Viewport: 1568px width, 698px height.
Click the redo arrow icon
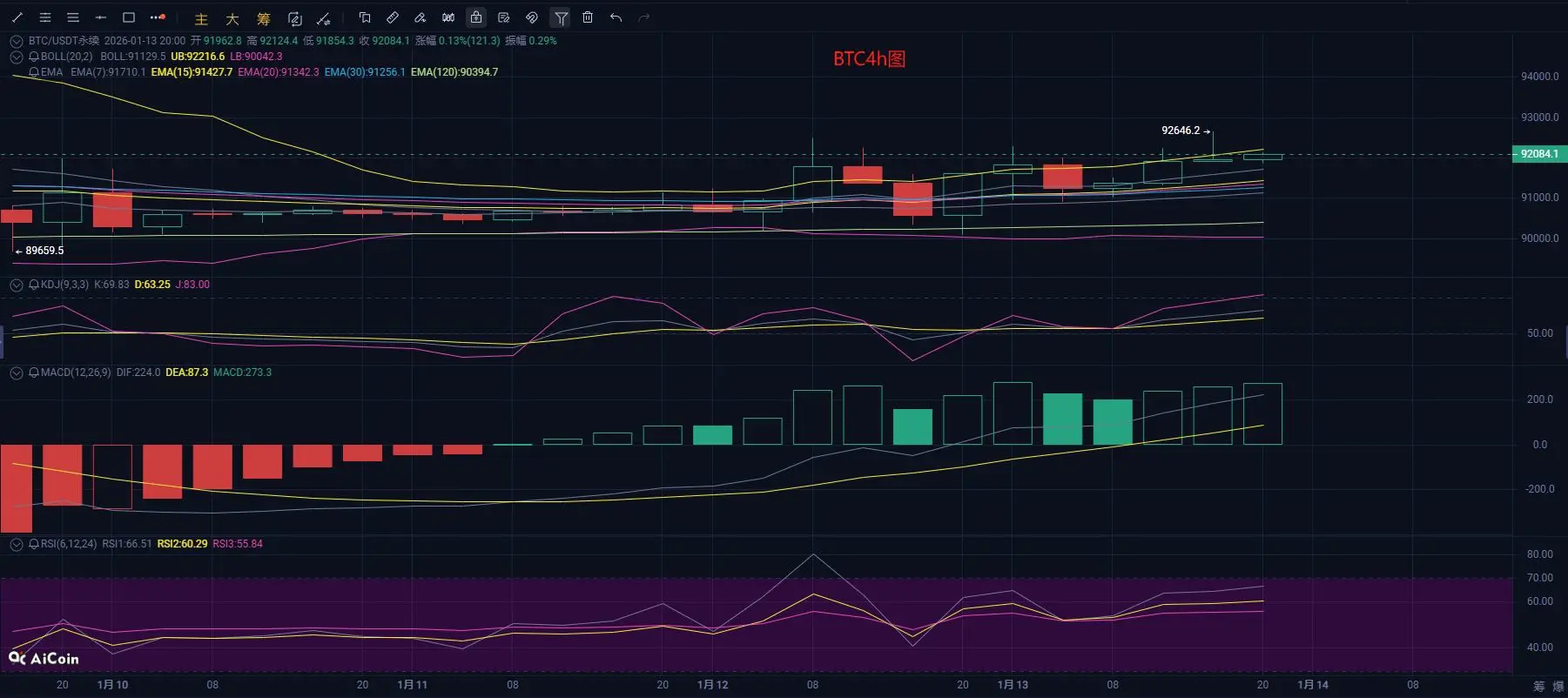643,17
